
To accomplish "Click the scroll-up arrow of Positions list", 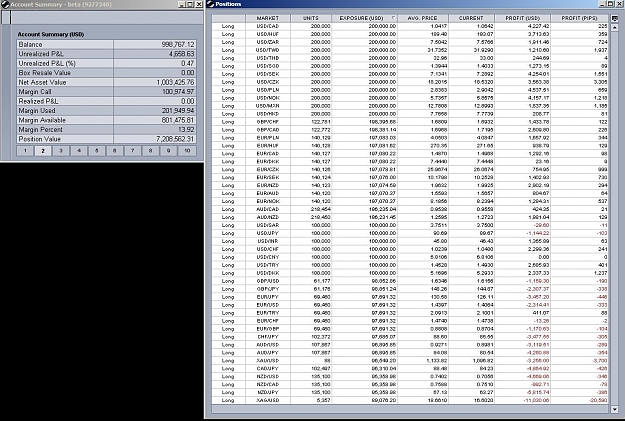I will pos(615,28).
